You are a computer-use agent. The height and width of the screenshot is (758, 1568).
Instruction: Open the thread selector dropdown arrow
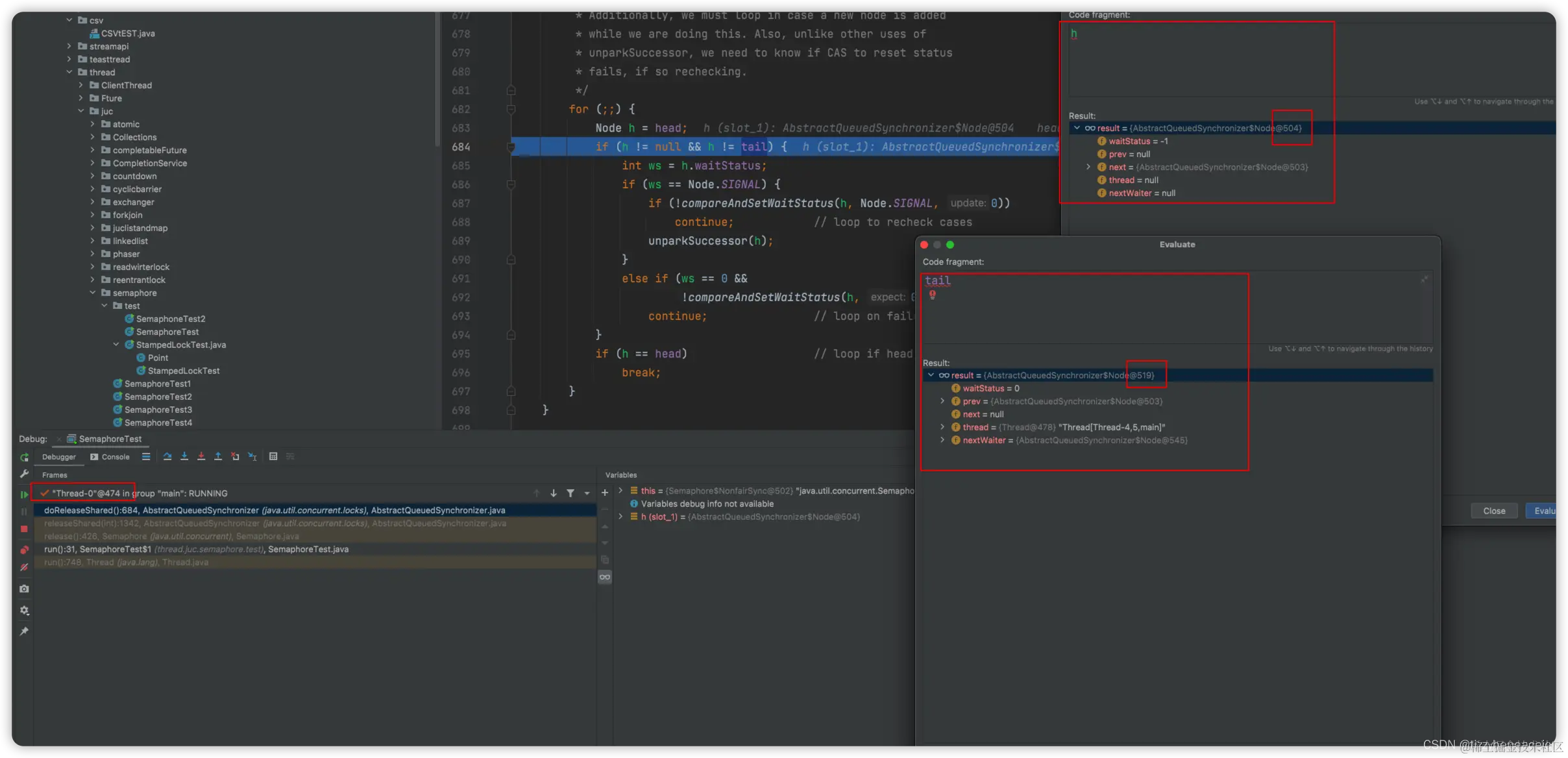click(x=587, y=493)
